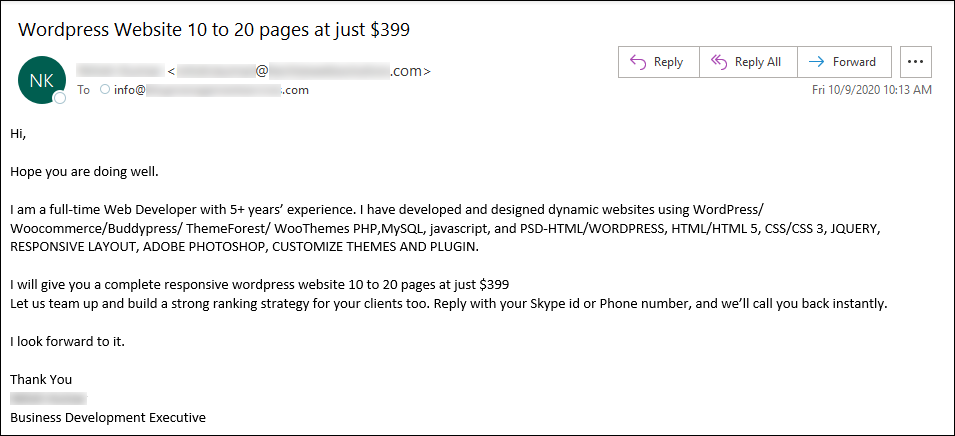This screenshot has width=955, height=436.
Task: Click the "Hi," greeting line
Action: tap(18, 133)
